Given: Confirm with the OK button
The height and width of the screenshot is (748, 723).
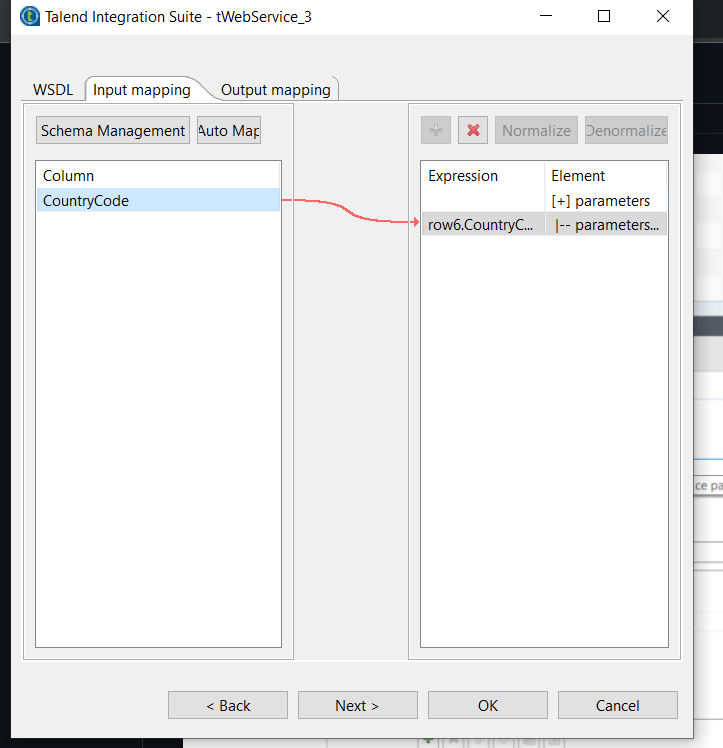Looking at the screenshot, I should (x=488, y=705).
